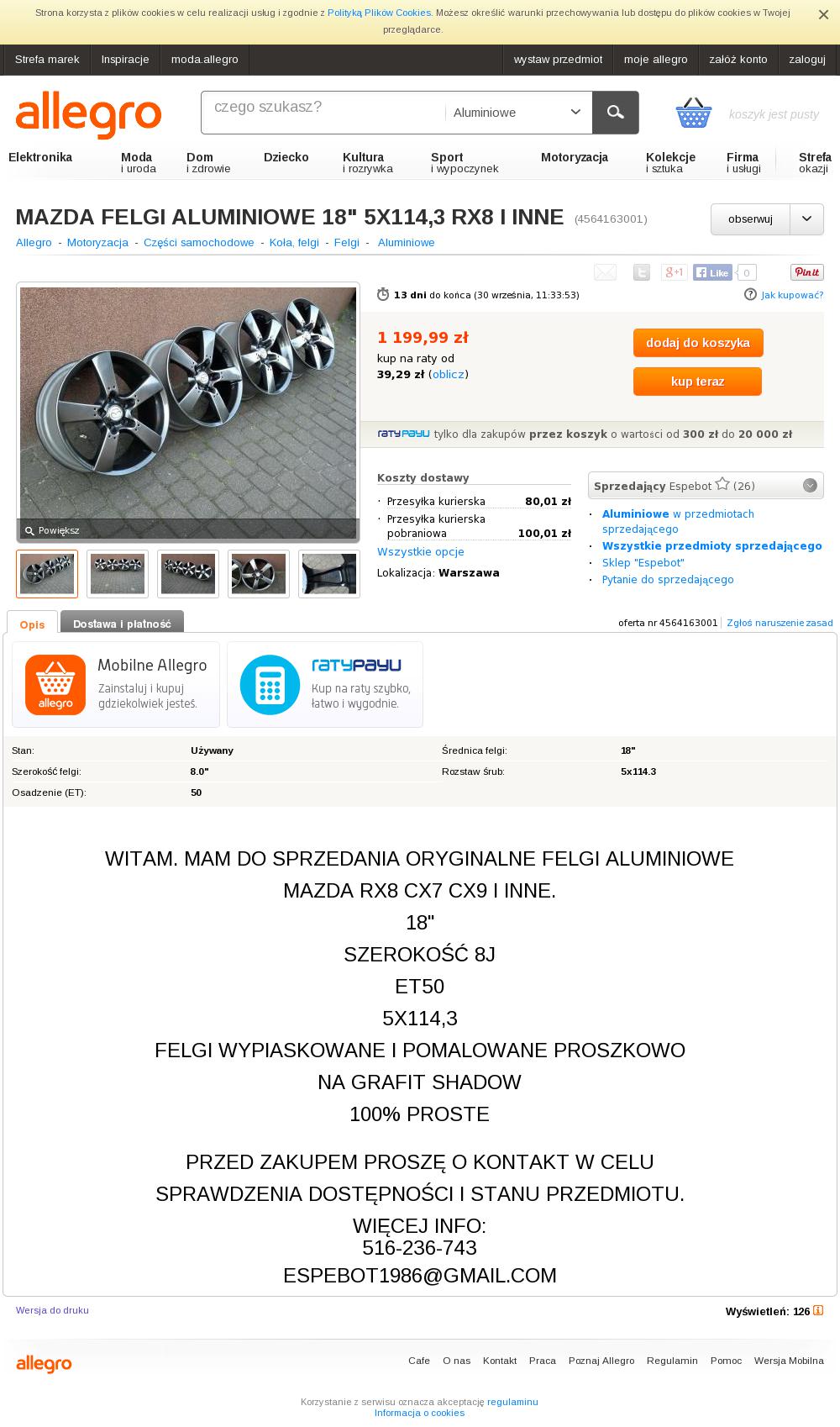Open Mobilne Allegro app banner

tap(116, 685)
